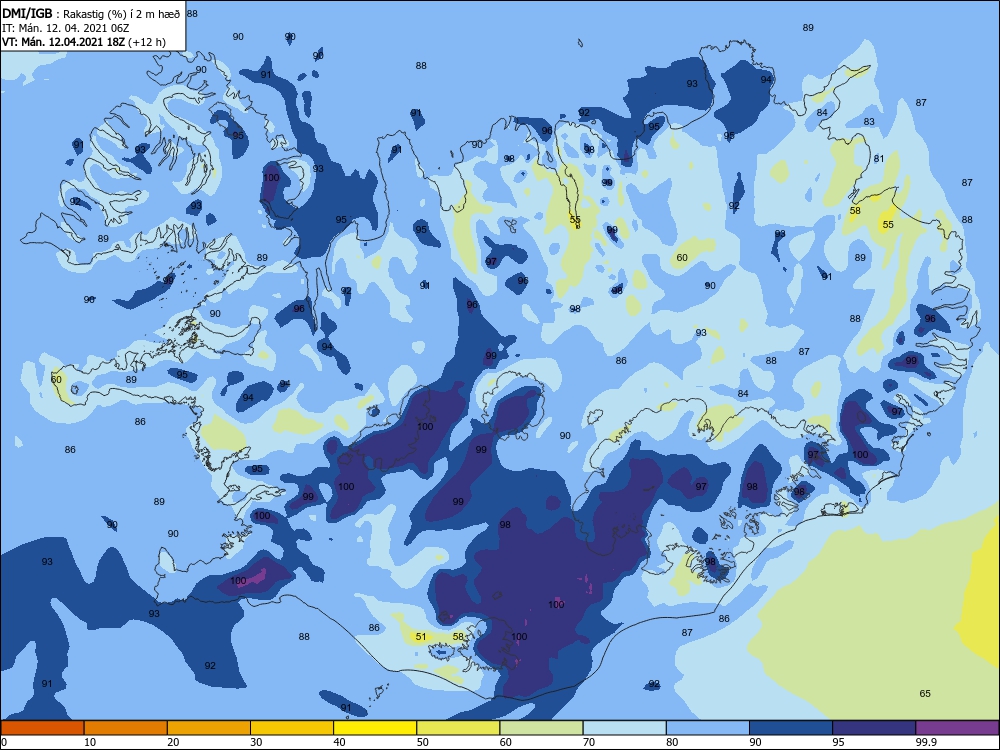Click the '51' humidity value on the map
Screen dimensions: 1000x750
[421, 636]
